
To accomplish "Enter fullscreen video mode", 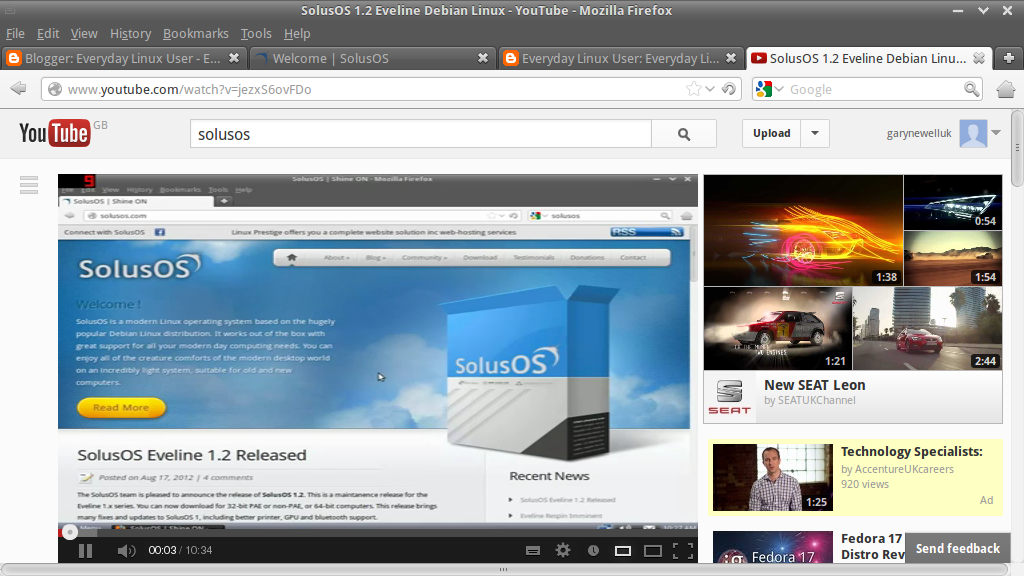I will [x=683, y=551].
